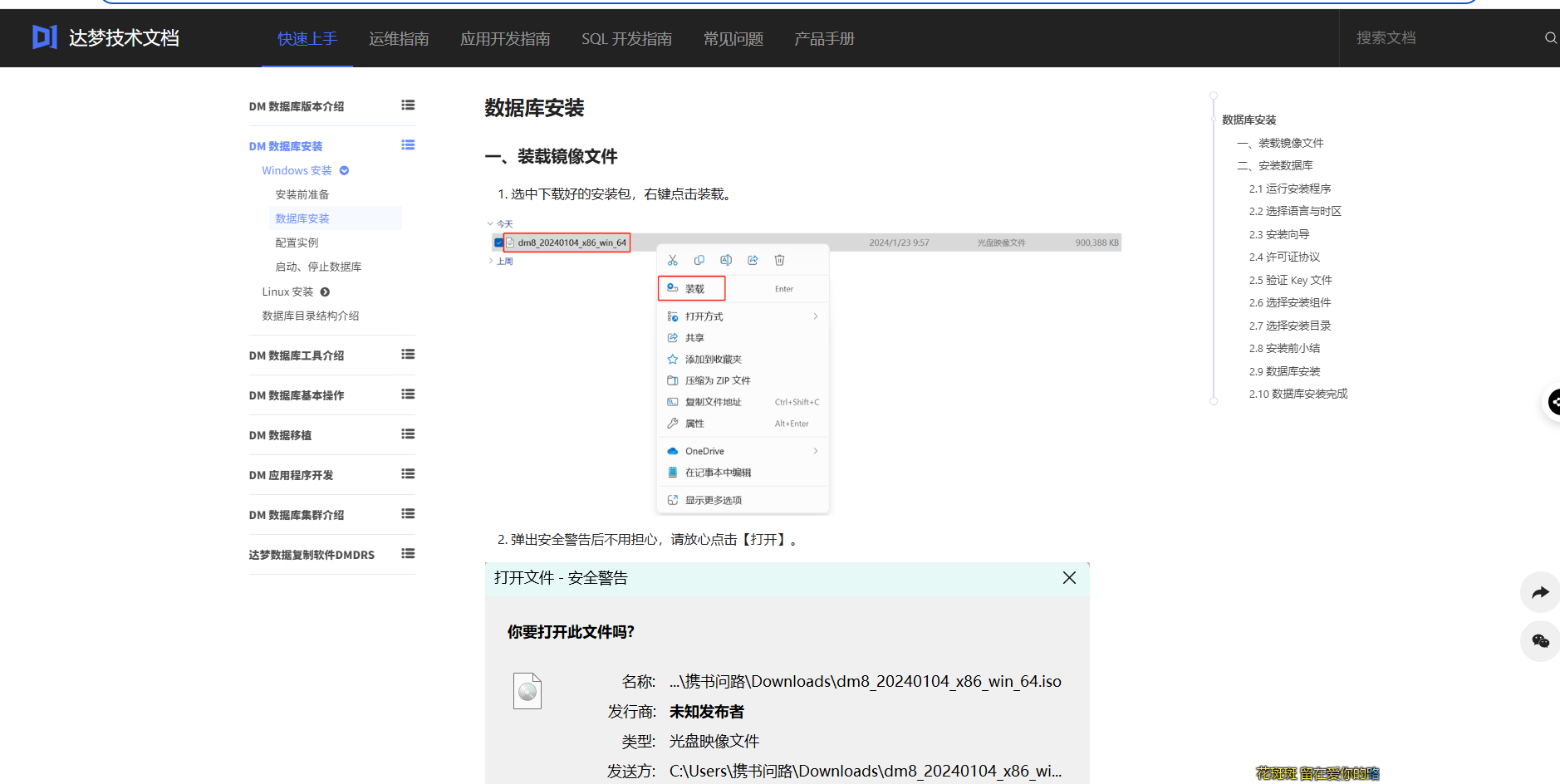
Task: Collapse the Windows 安装 section arrow
Action: pos(344,171)
